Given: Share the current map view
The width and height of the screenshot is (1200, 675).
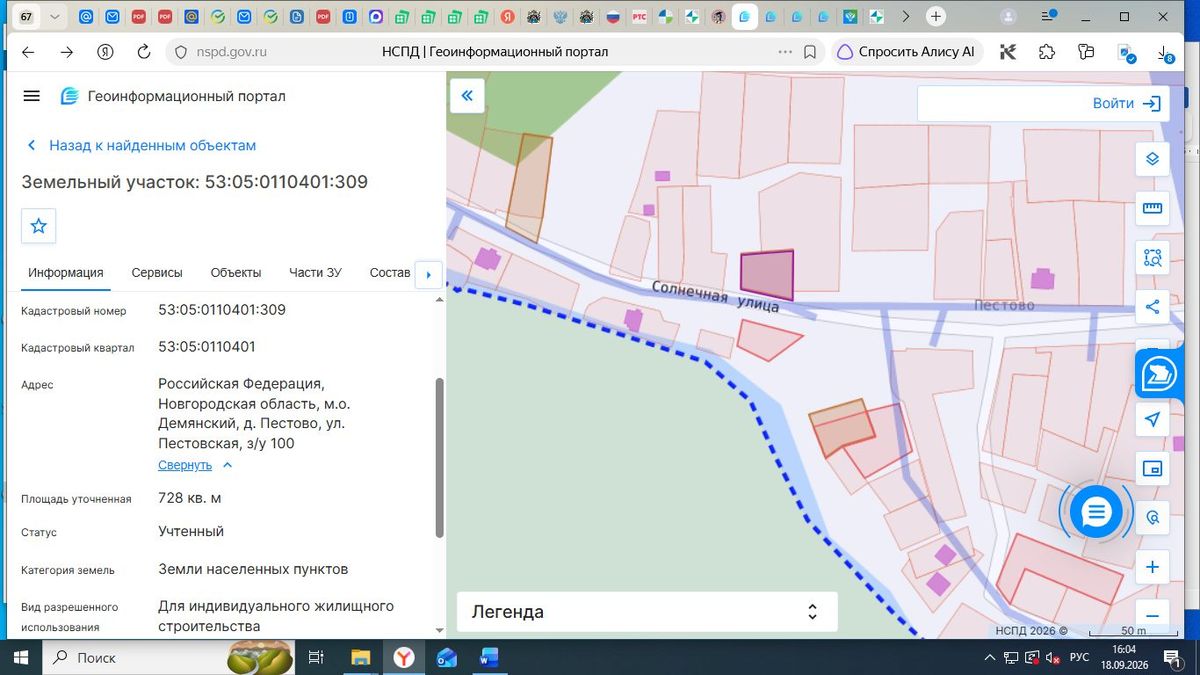Looking at the screenshot, I should click(x=1152, y=307).
